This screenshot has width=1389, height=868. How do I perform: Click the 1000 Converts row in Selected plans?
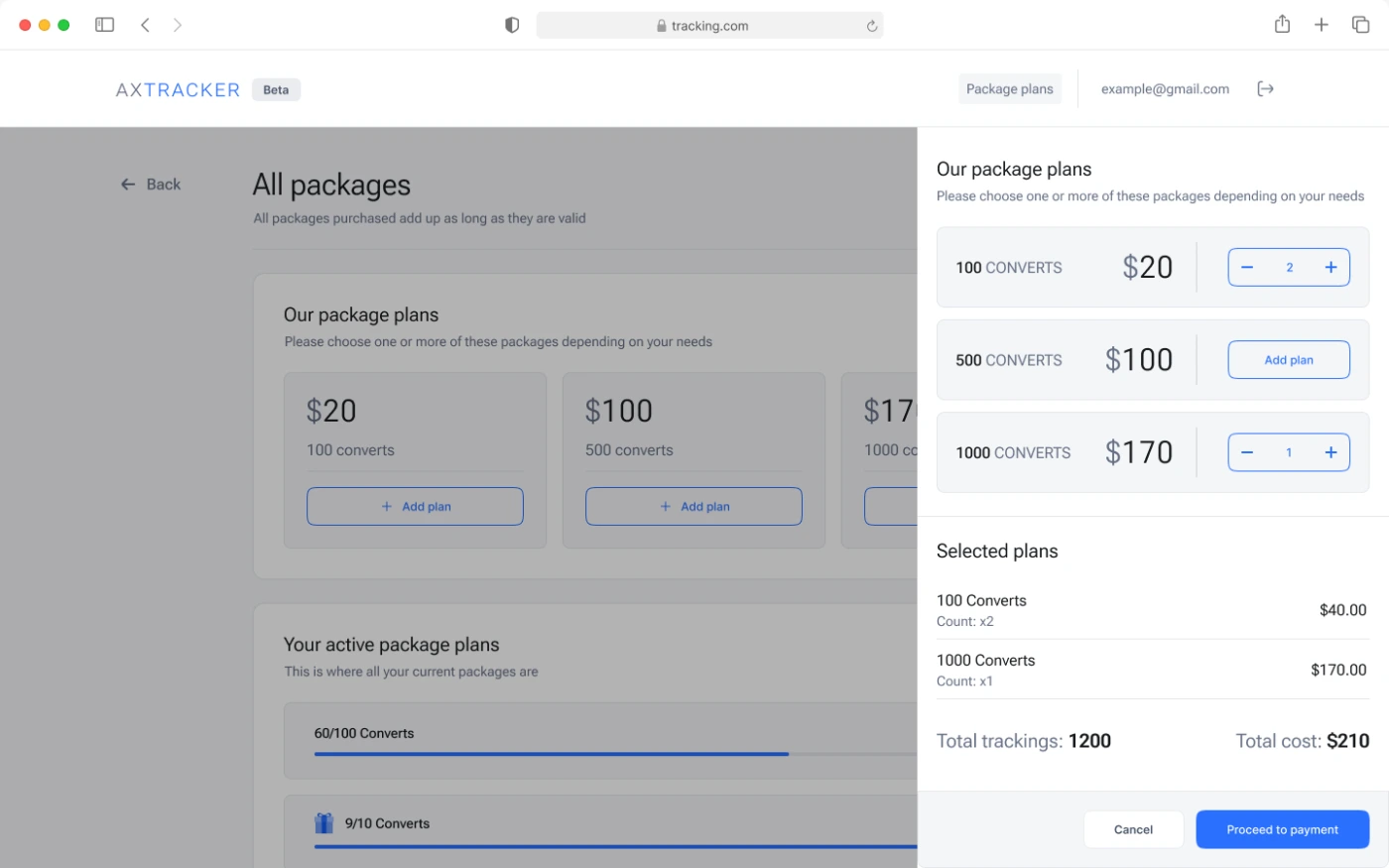1152,670
